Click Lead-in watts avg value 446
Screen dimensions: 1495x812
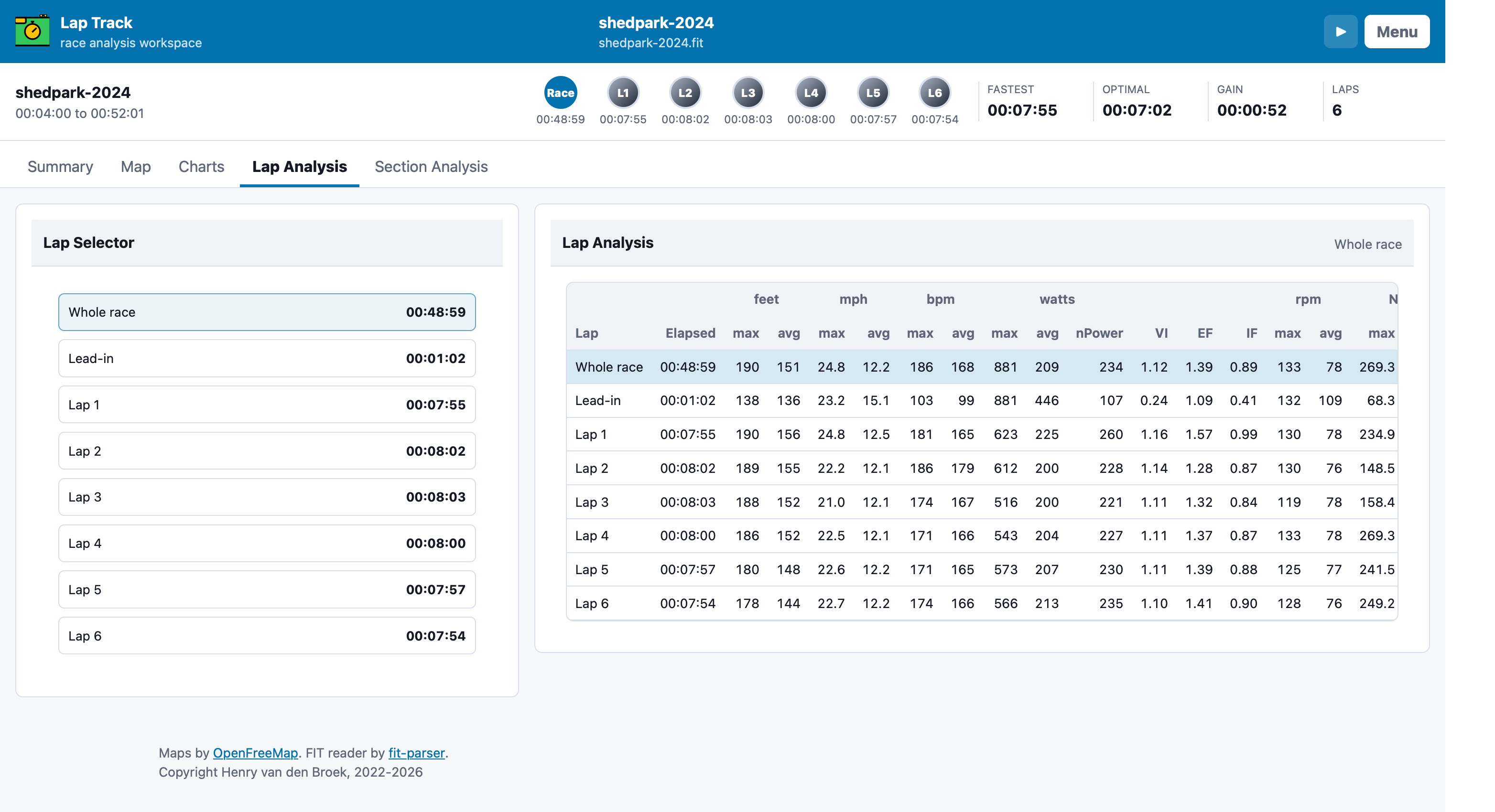tap(1046, 401)
